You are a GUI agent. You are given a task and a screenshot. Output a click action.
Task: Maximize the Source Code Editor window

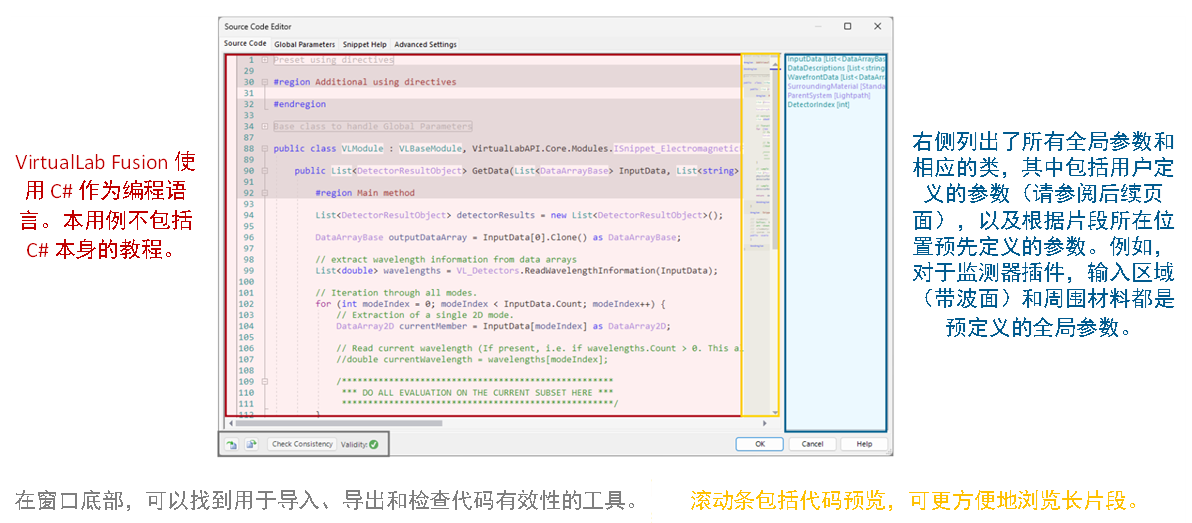pos(848,26)
